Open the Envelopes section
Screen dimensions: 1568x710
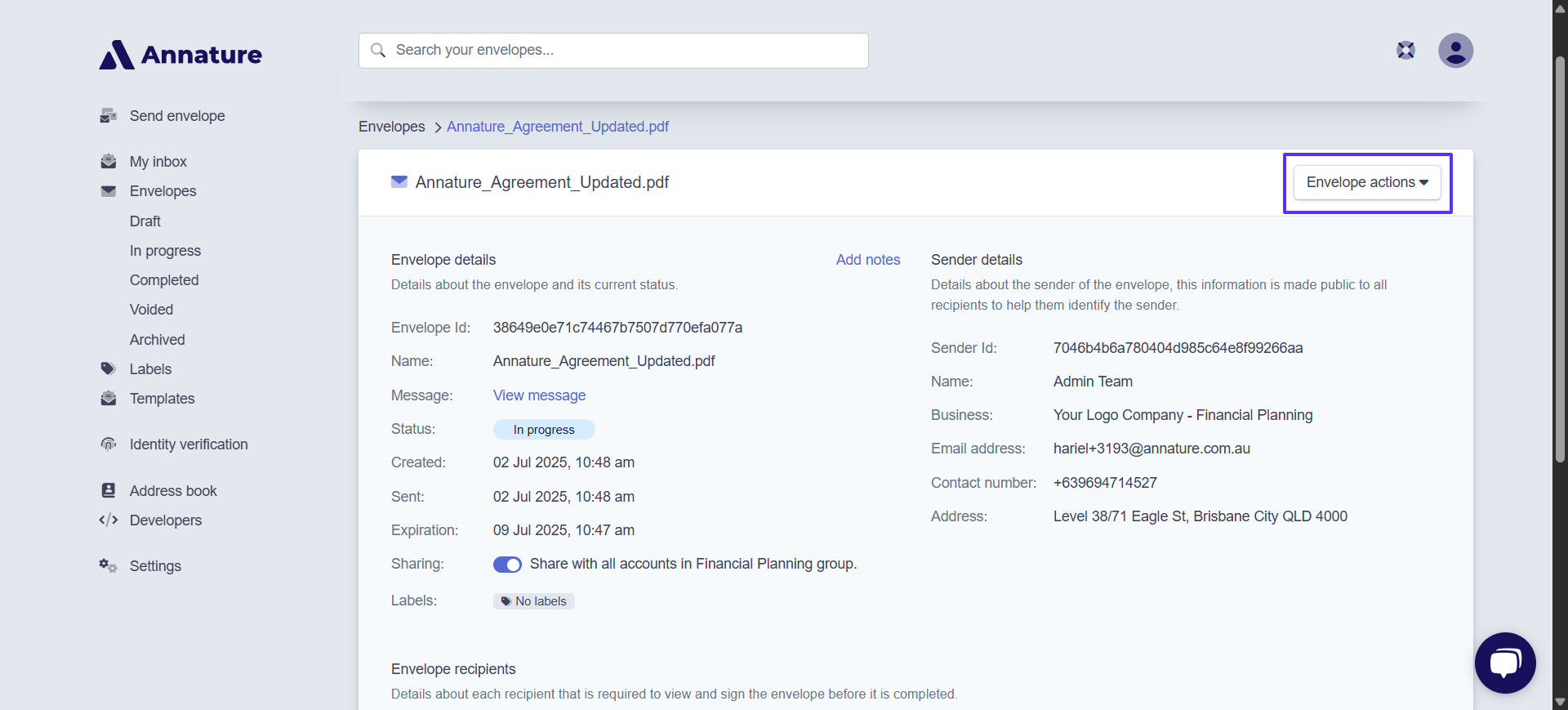[x=163, y=191]
